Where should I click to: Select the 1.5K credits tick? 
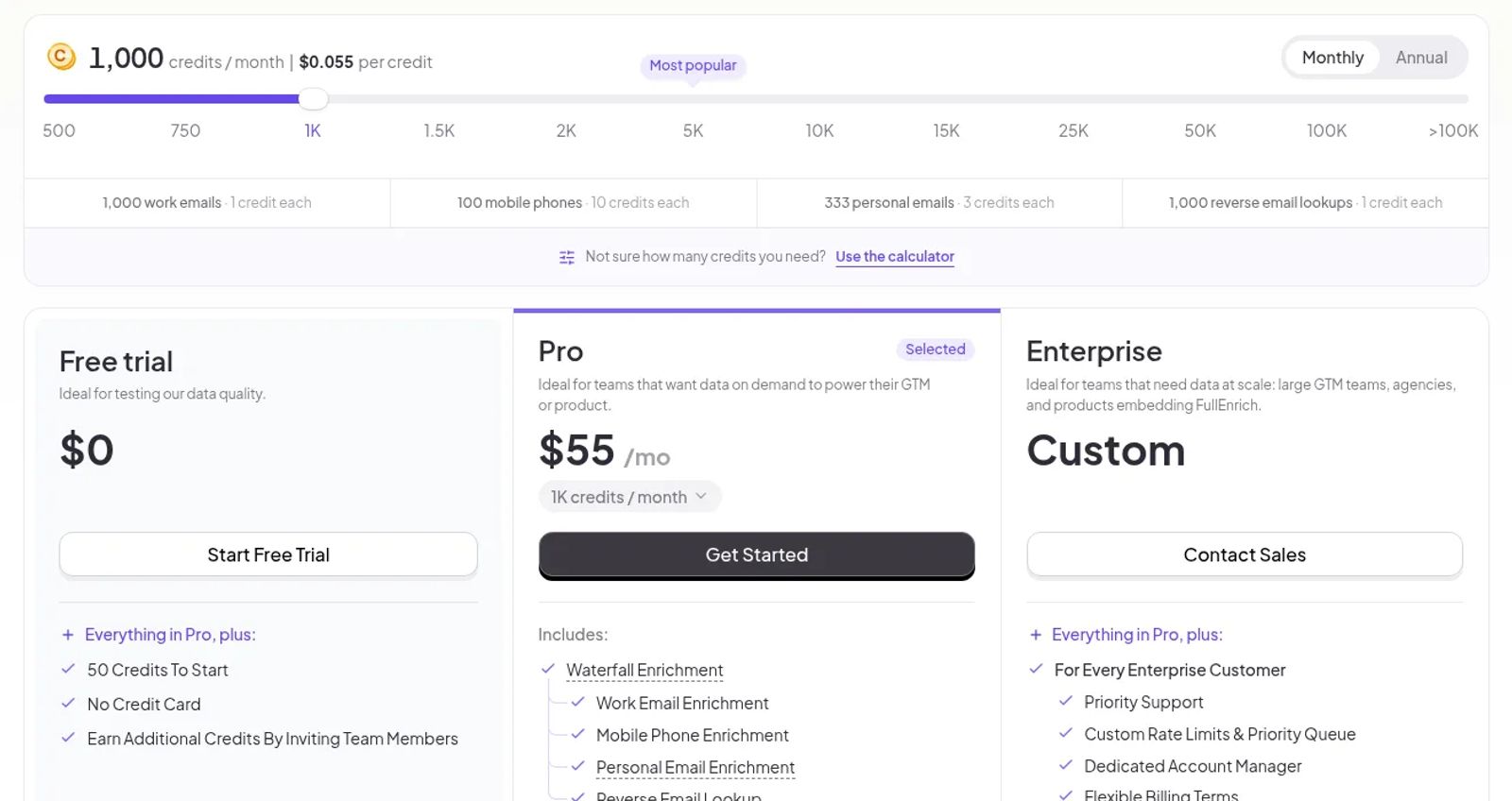439,130
